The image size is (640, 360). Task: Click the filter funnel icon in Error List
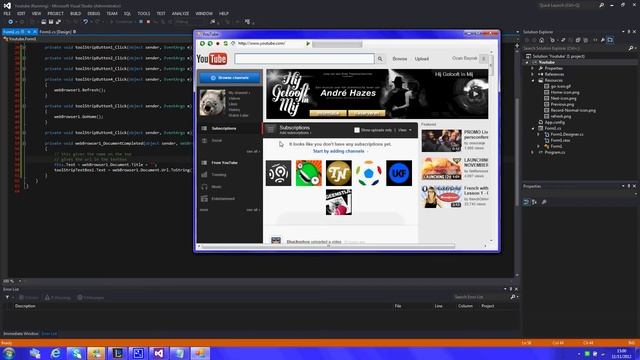7,298
